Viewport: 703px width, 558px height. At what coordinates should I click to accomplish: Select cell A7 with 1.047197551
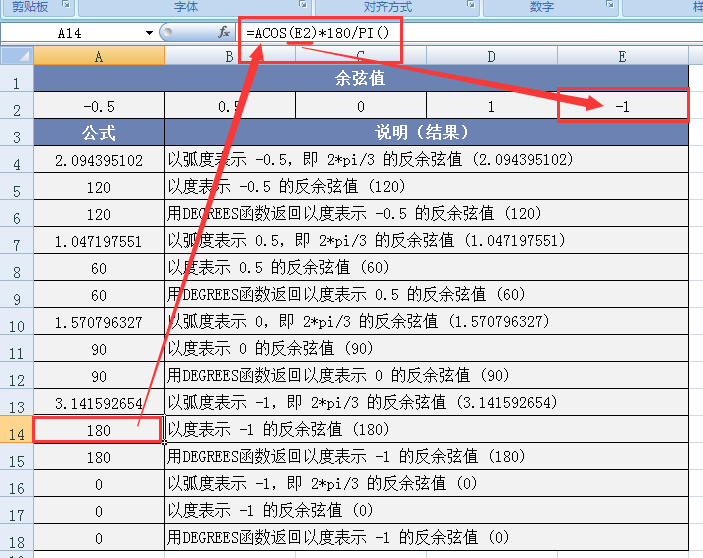(99, 241)
